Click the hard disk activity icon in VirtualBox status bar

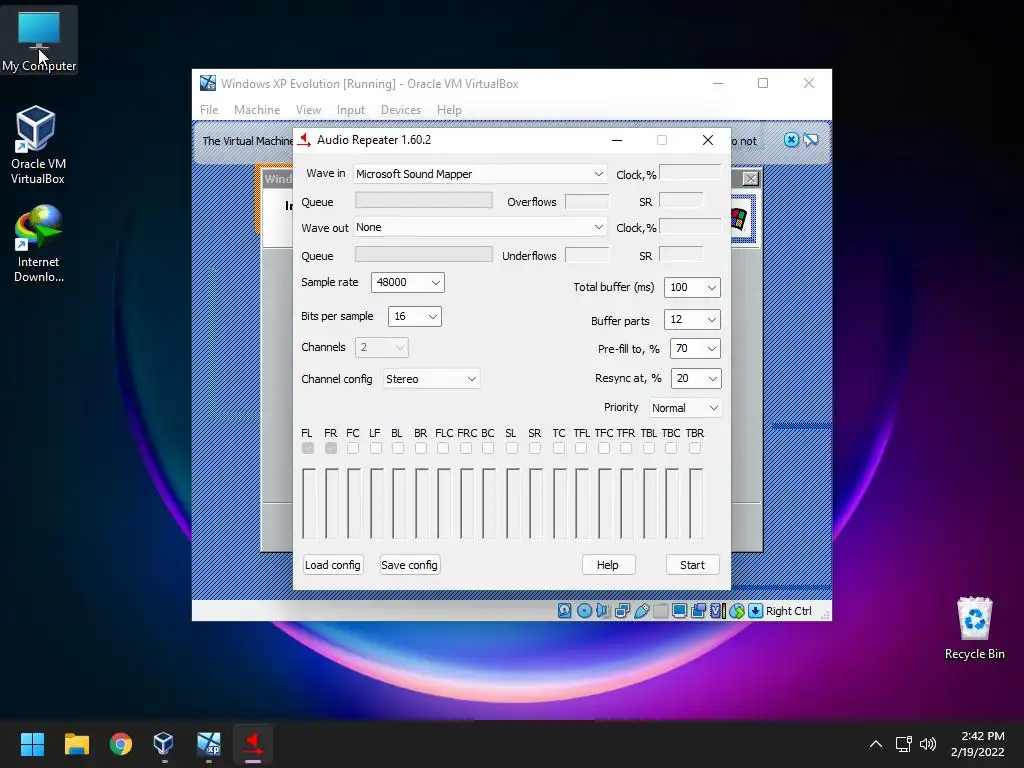565,611
